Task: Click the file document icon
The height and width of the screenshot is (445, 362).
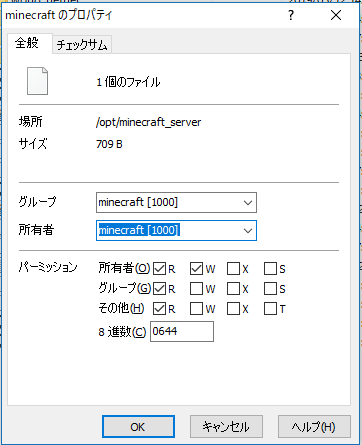Action: coord(37,81)
